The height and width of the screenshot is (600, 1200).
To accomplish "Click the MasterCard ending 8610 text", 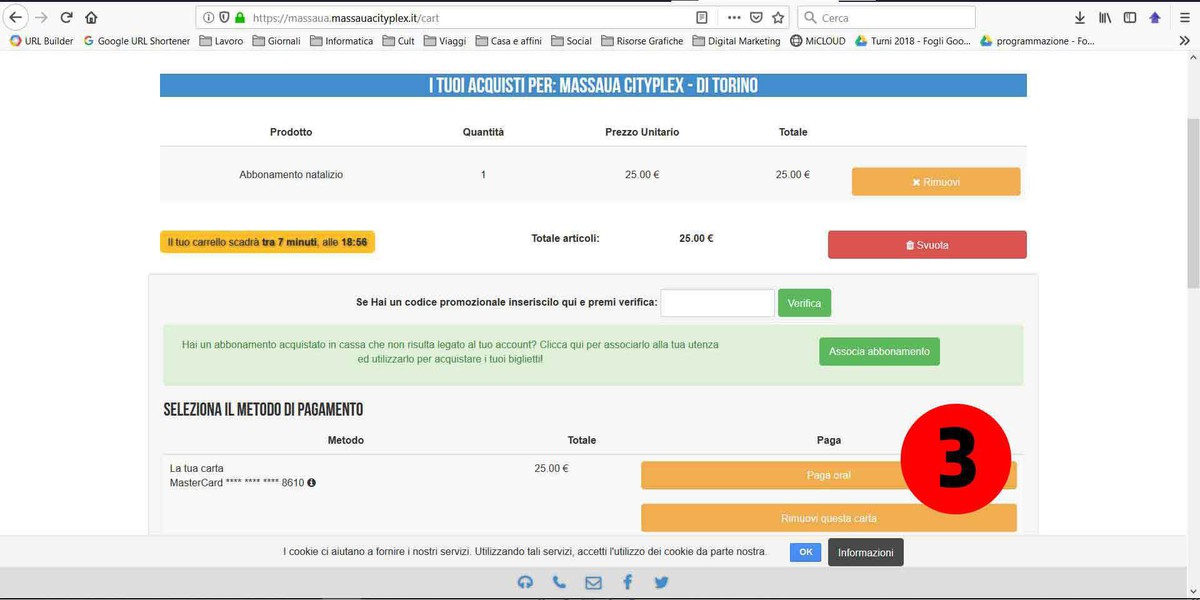I will point(237,483).
